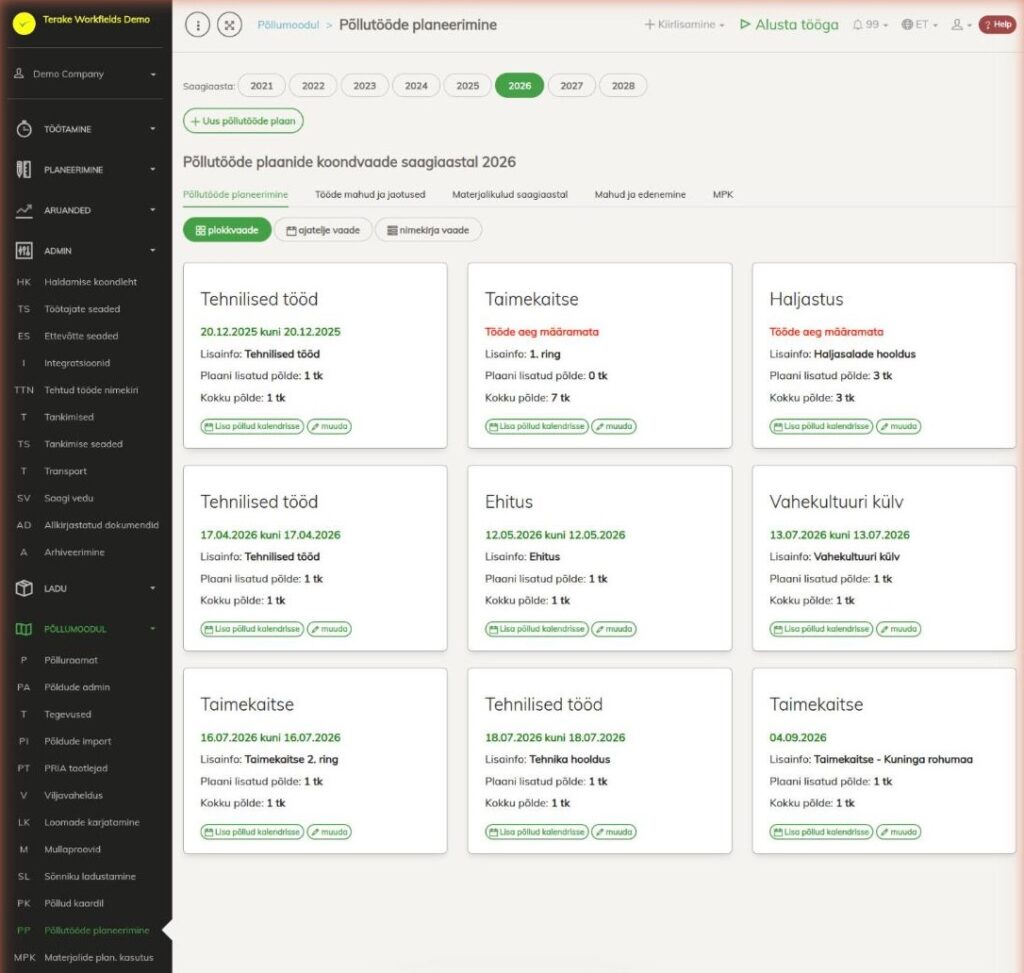Click the red Help button
Image resolution: width=1024 pixels, height=973 pixels.
(997, 25)
